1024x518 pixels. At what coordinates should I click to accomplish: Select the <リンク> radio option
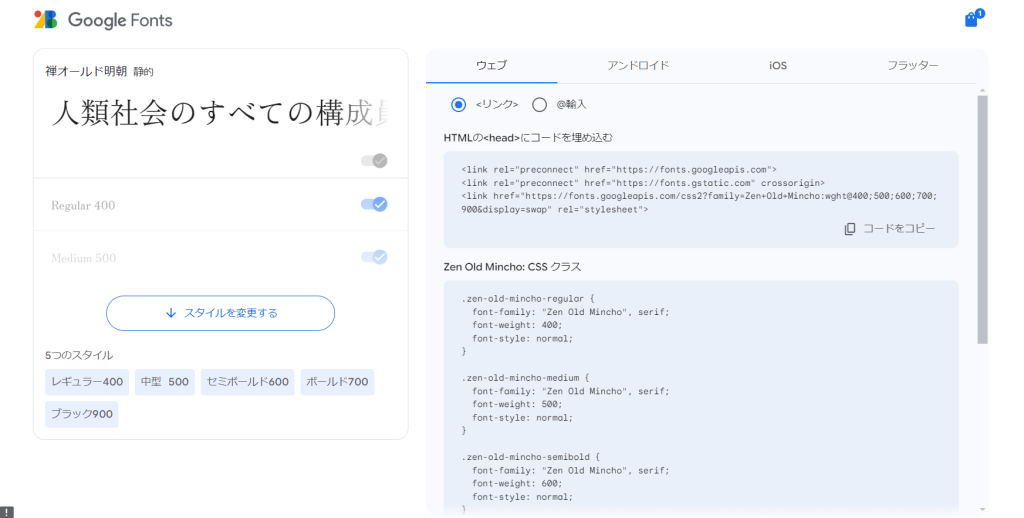(458, 104)
